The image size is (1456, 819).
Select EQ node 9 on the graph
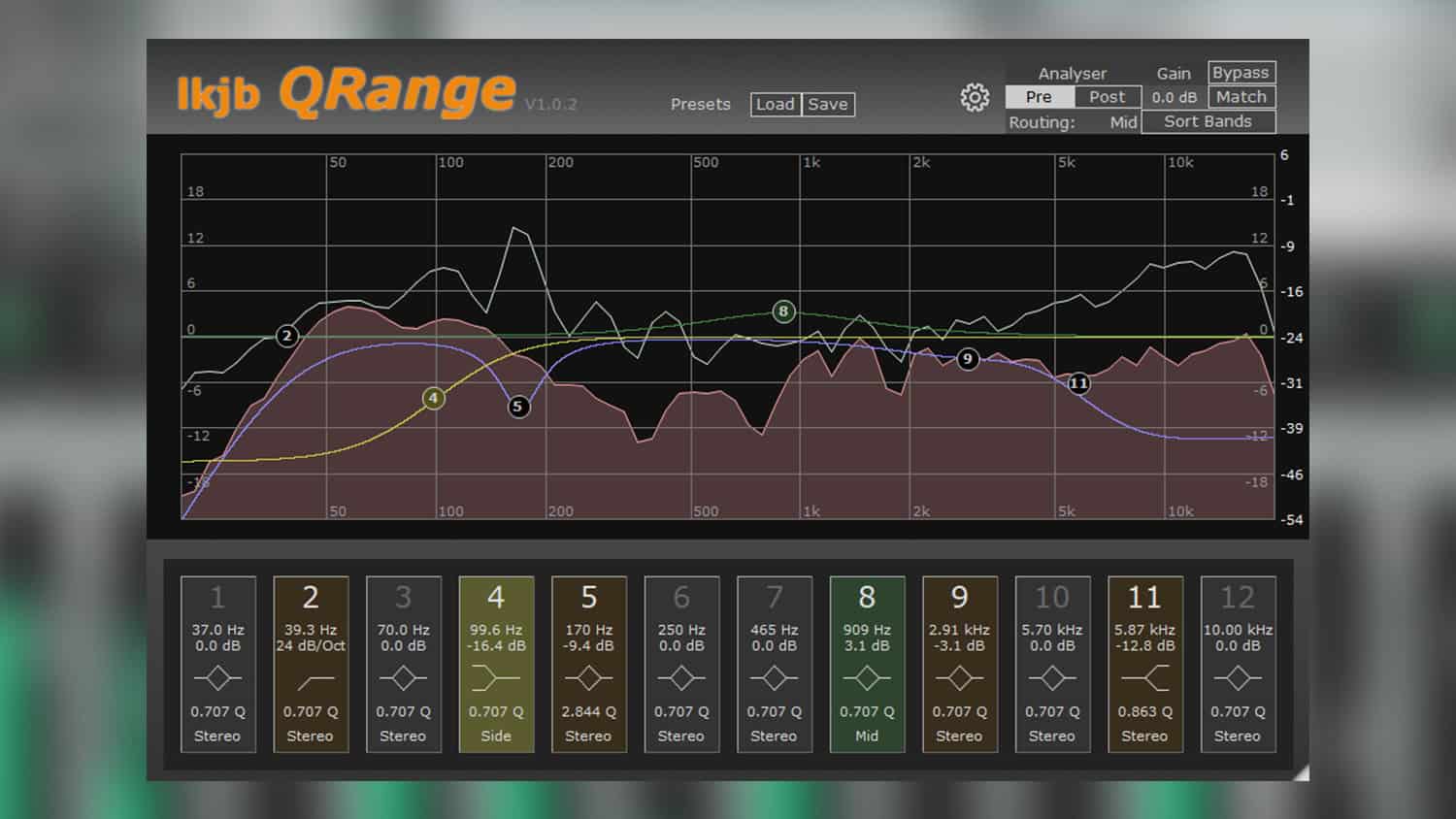click(967, 359)
